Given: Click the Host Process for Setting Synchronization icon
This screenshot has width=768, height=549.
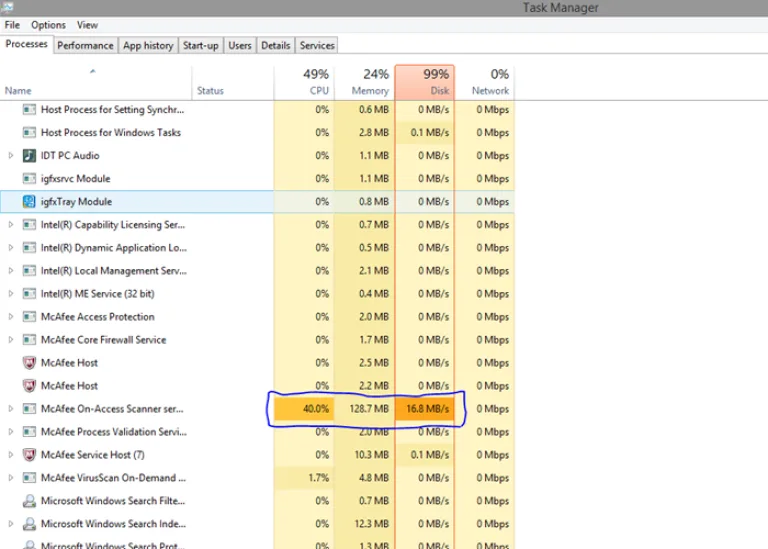Looking at the screenshot, I should (x=29, y=110).
